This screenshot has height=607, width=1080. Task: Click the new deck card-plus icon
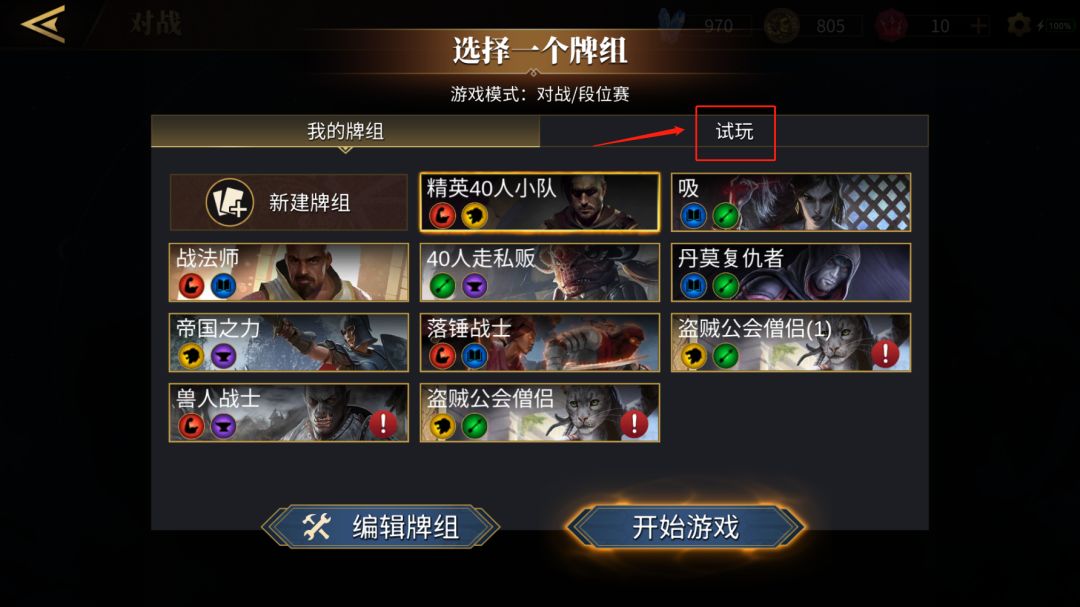(229, 203)
